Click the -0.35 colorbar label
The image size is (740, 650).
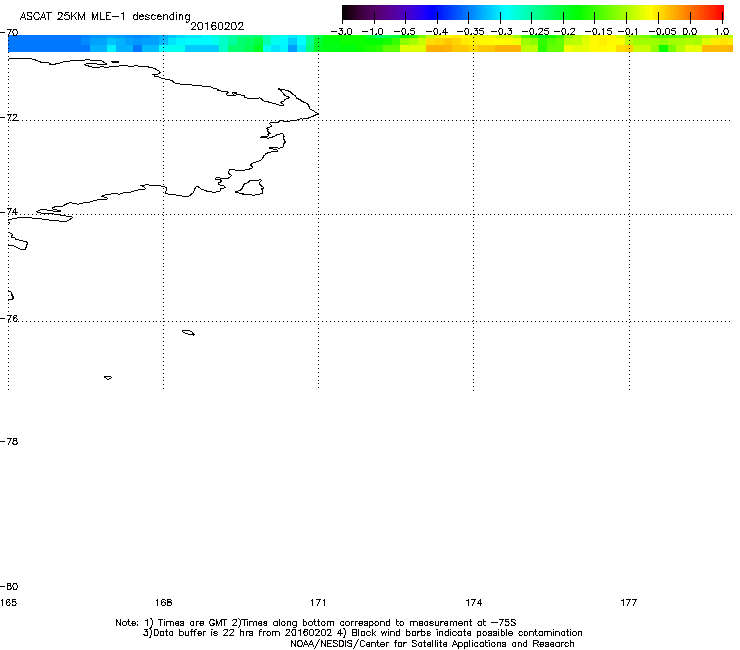tap(471, 32)
